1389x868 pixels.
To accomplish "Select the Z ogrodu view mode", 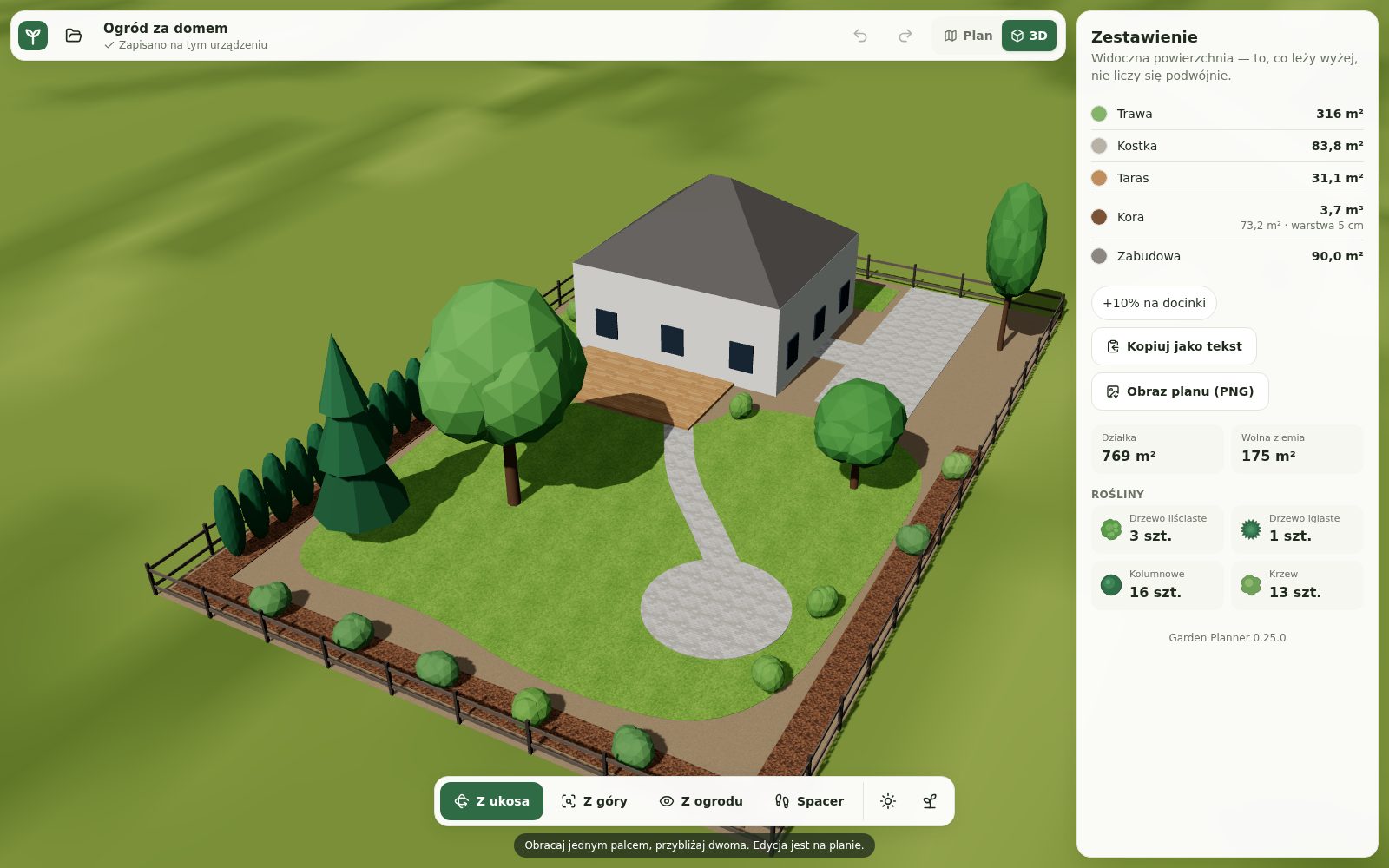I will point(701,801).
